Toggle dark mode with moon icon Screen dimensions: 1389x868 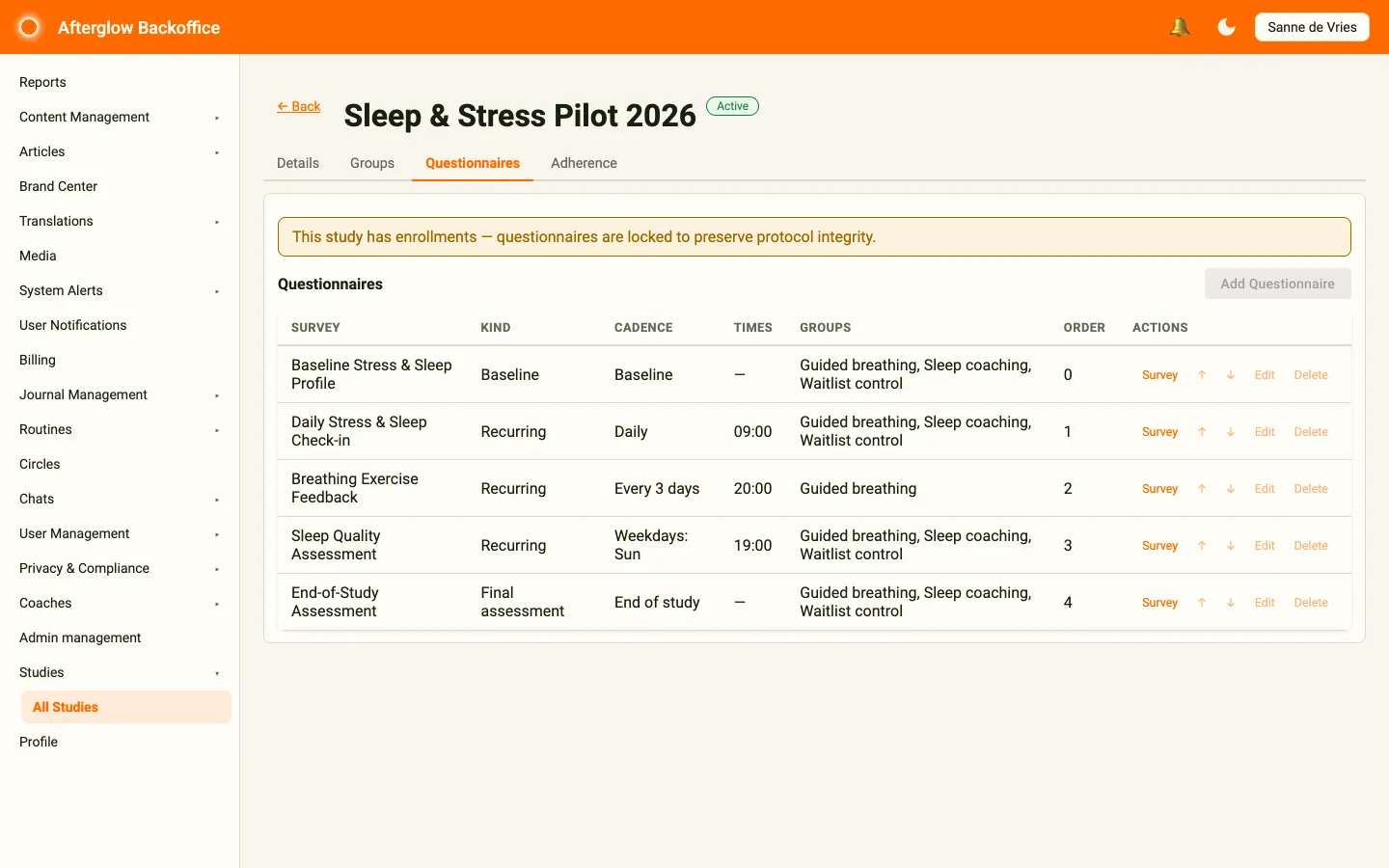click(1226, 27)
